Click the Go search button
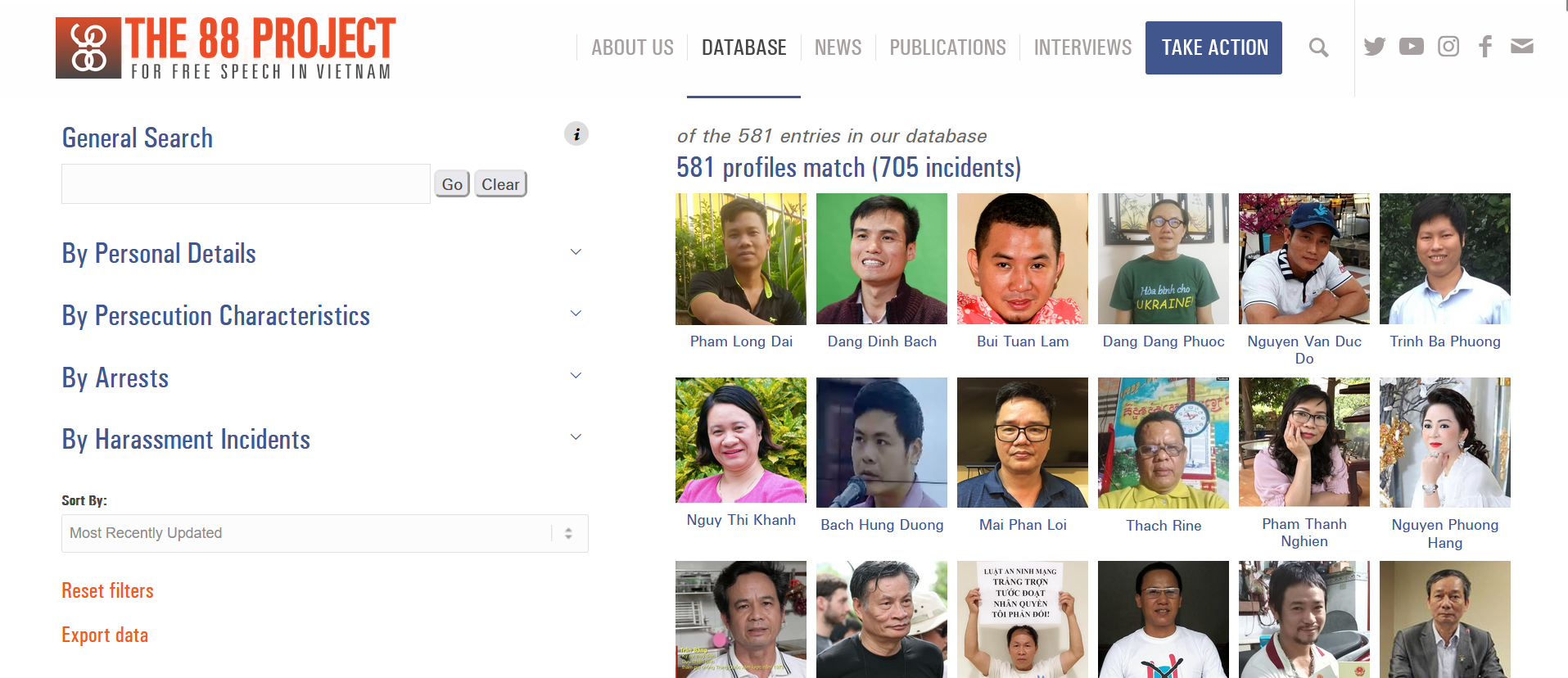The image size is (1568, 678). tap(452, 184)
